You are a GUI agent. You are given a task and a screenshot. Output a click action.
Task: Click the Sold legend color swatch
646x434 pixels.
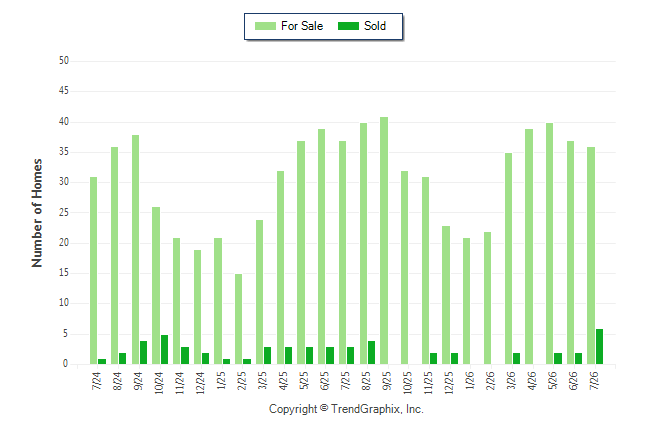pos(348,26)
